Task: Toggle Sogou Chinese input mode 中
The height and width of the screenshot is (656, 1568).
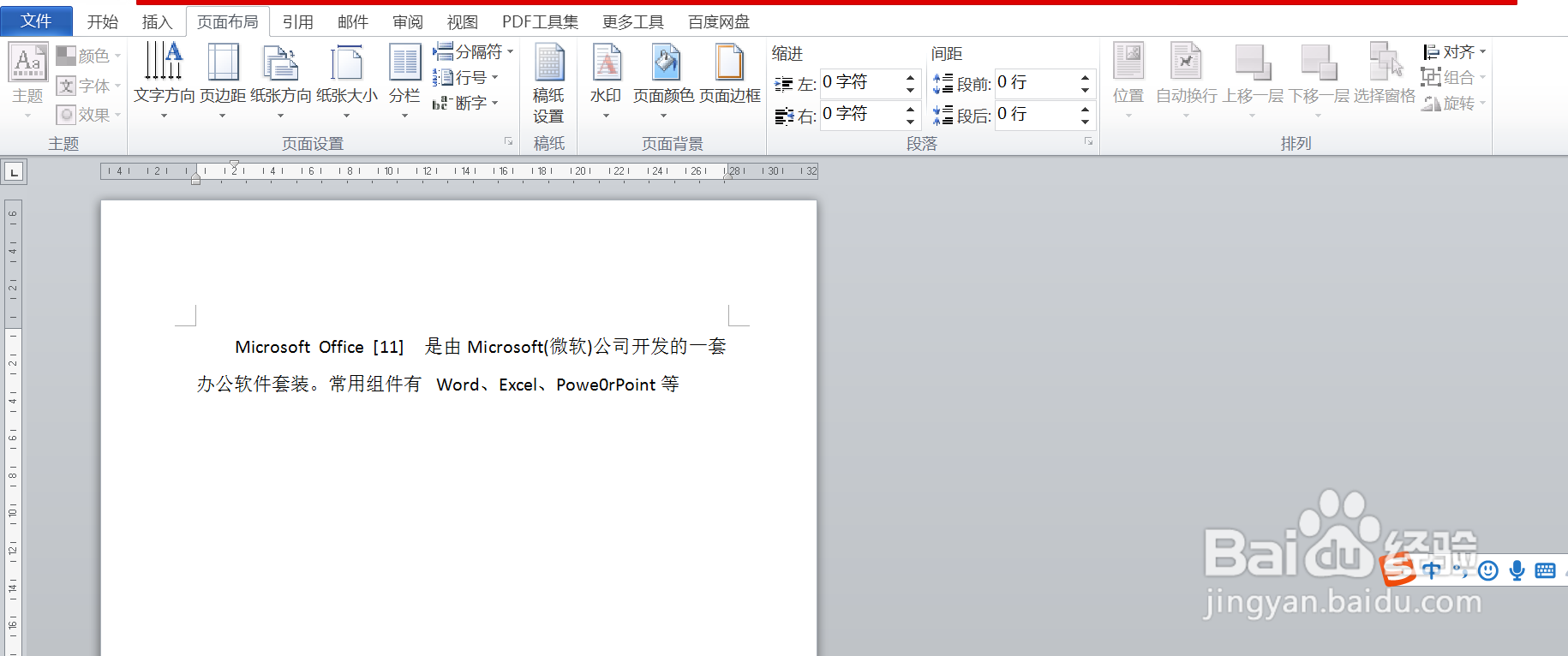Action: 1431,570
